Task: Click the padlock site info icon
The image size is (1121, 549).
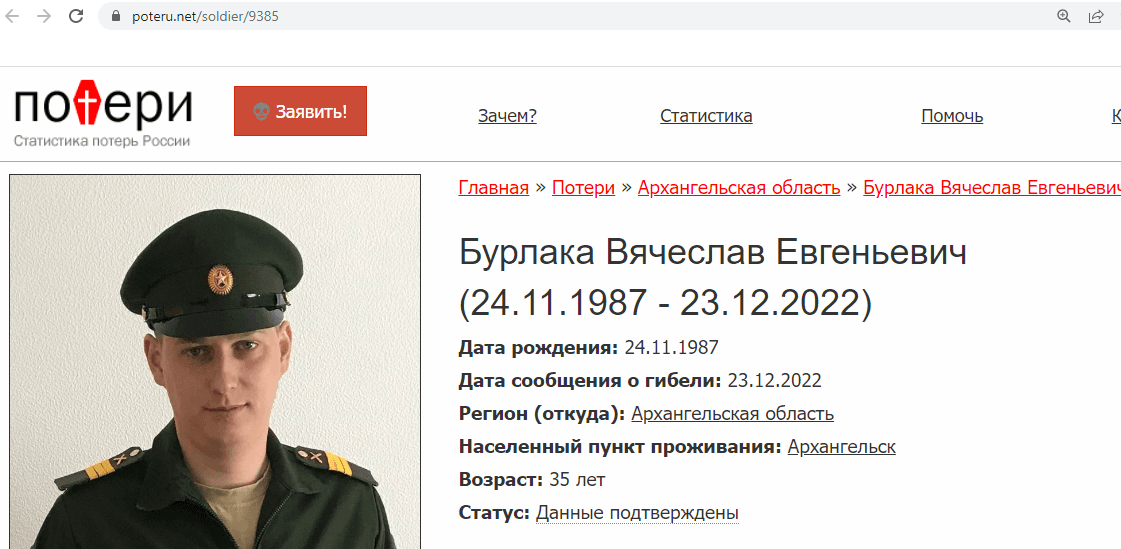Action: pos(117,16)
